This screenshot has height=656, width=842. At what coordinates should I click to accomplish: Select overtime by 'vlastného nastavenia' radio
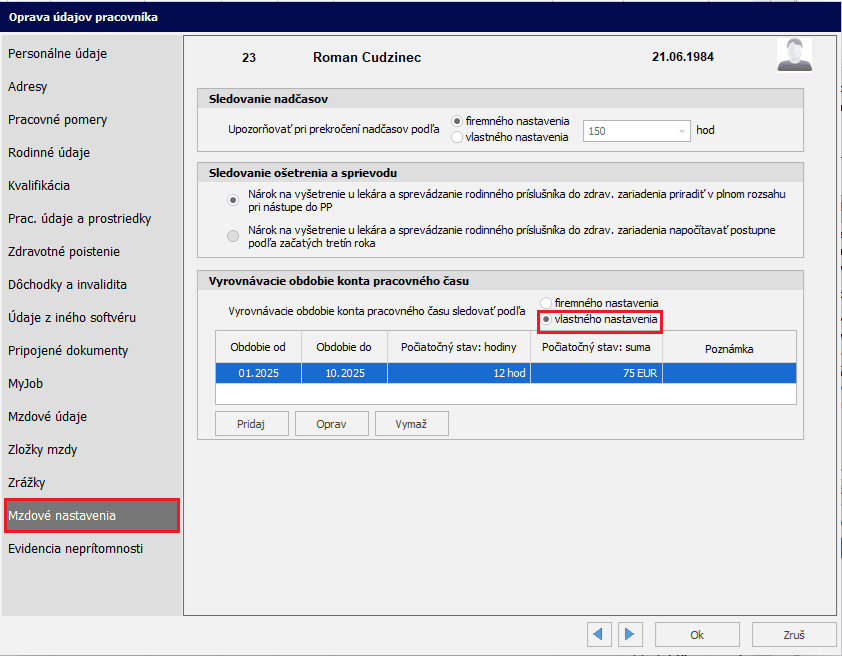(x=457, y=137)
